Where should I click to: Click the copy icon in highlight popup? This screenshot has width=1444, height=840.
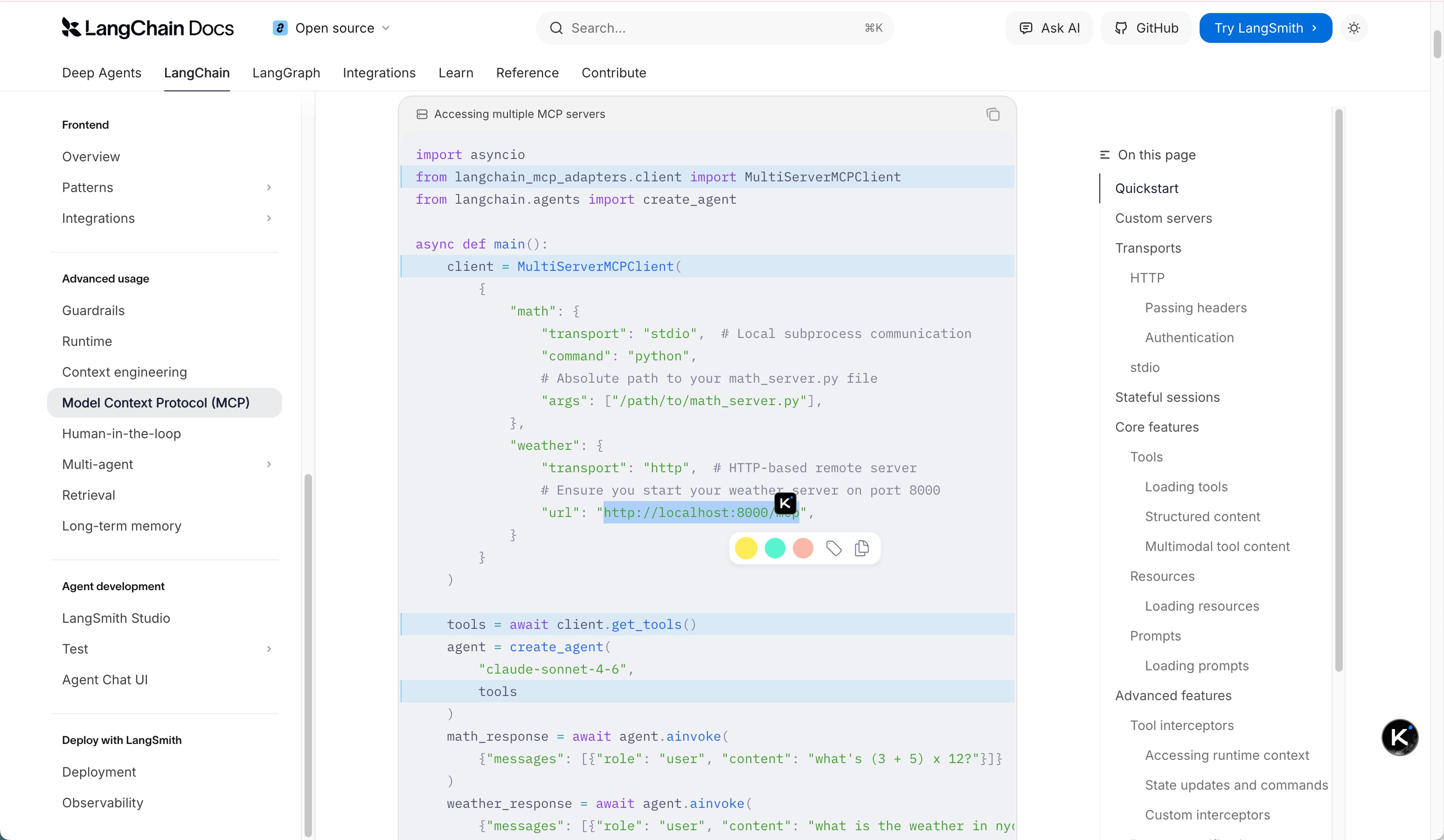tap(861, 548)
